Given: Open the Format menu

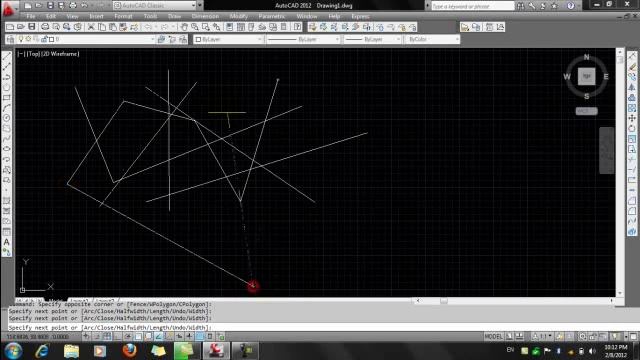Looking at the screenshot, I should click(x=123, y=16).
